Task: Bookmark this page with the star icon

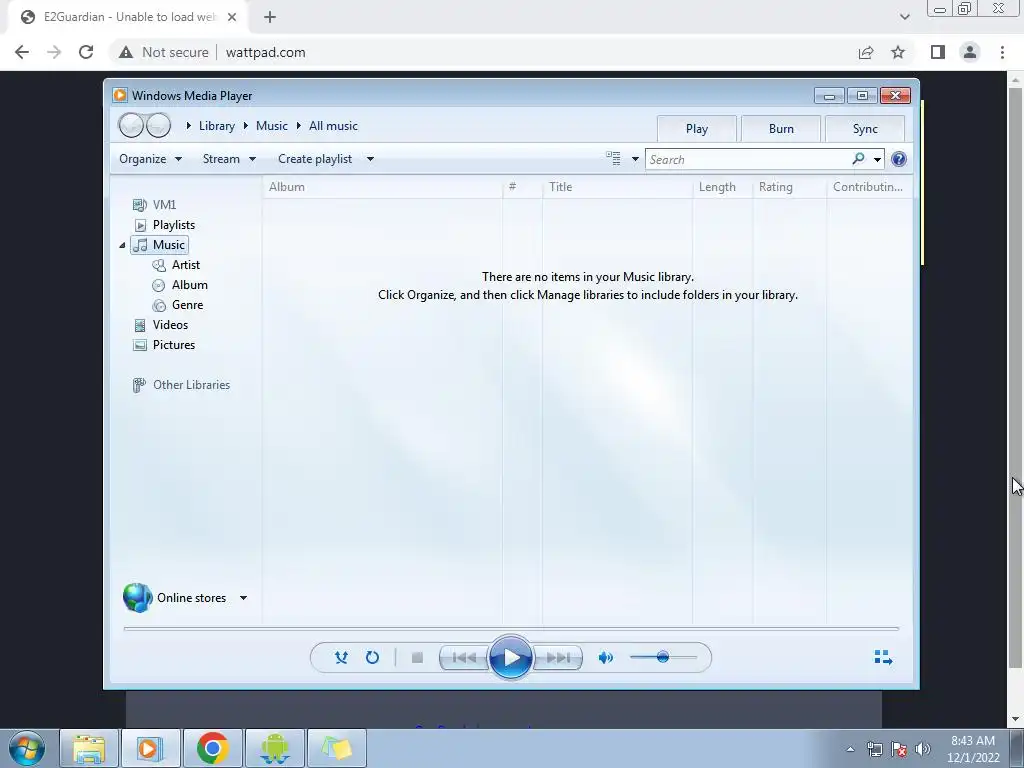Action: (x=898, y=52)
